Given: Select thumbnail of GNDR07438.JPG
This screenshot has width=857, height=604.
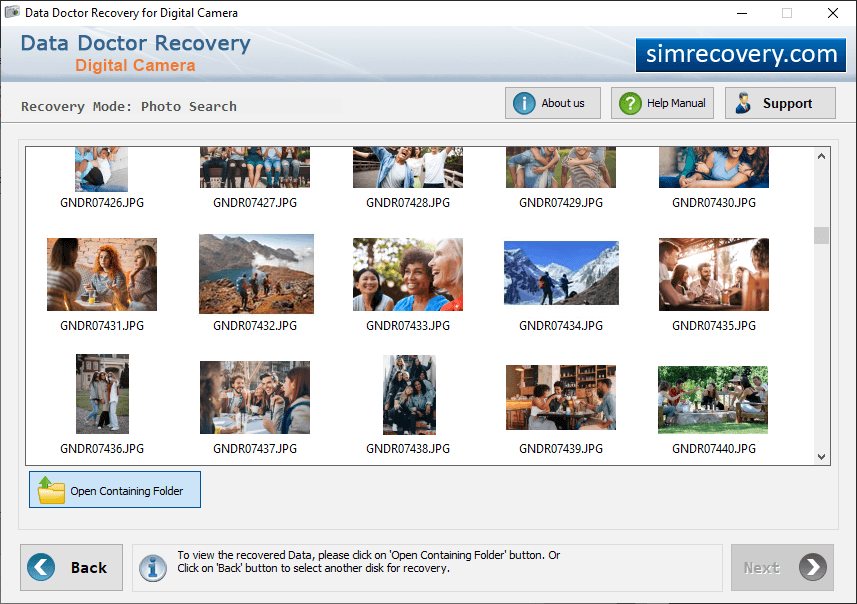Looking at the screenshot, I should 409,395.
